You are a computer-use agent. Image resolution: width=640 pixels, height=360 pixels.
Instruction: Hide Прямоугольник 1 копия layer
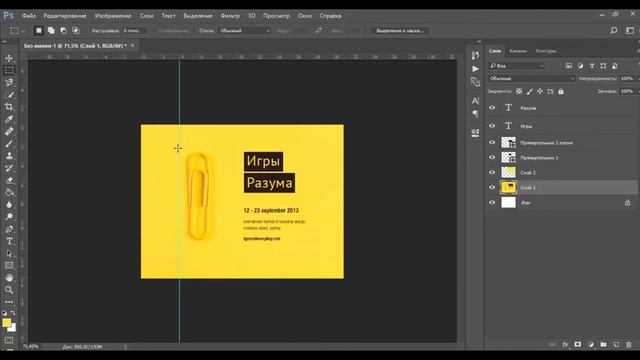click(x=492, y=142)
